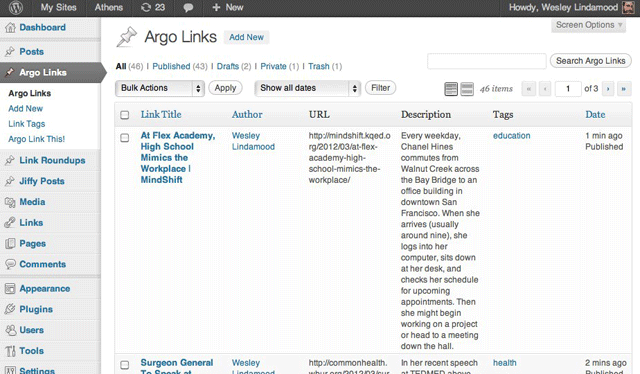Image resolution: width=640 pixels, height=374 pixels.
Task: Open Link Tags submenu item
Action: click(x=27, y=124)
